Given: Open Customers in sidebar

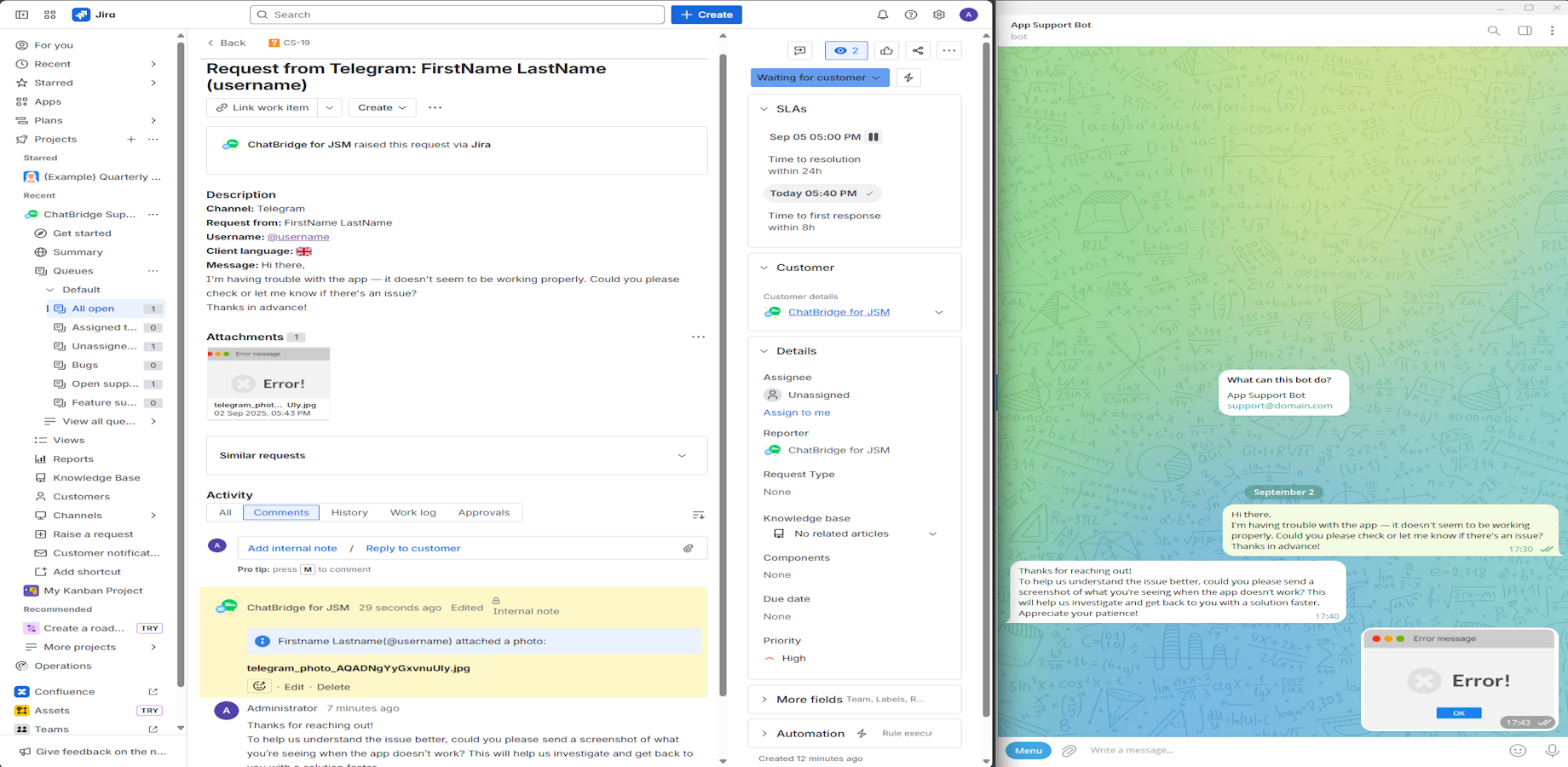Looking at the screenshot, I should pyautogui.click(x=82, y=497).
